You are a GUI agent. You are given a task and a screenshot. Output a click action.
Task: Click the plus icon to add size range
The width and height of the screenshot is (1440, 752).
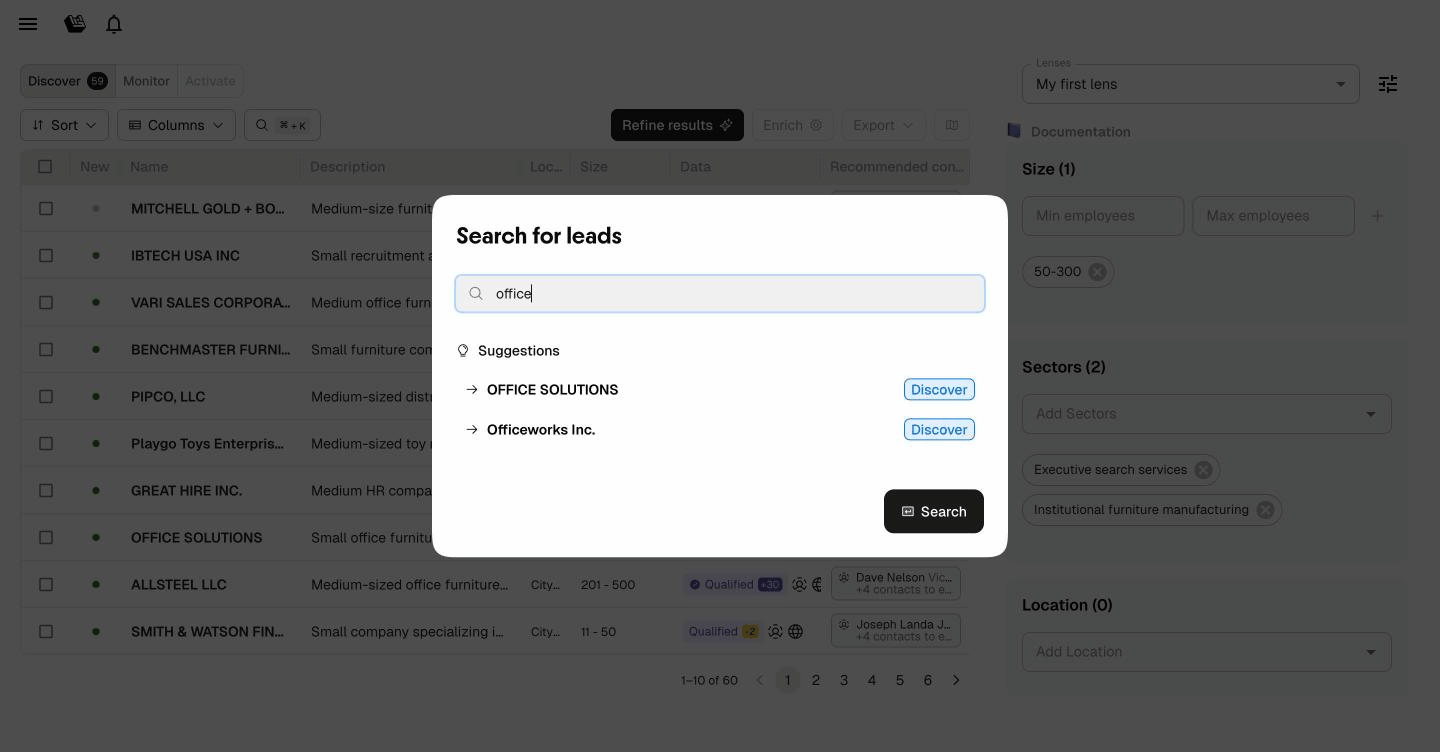point(1377,216)
